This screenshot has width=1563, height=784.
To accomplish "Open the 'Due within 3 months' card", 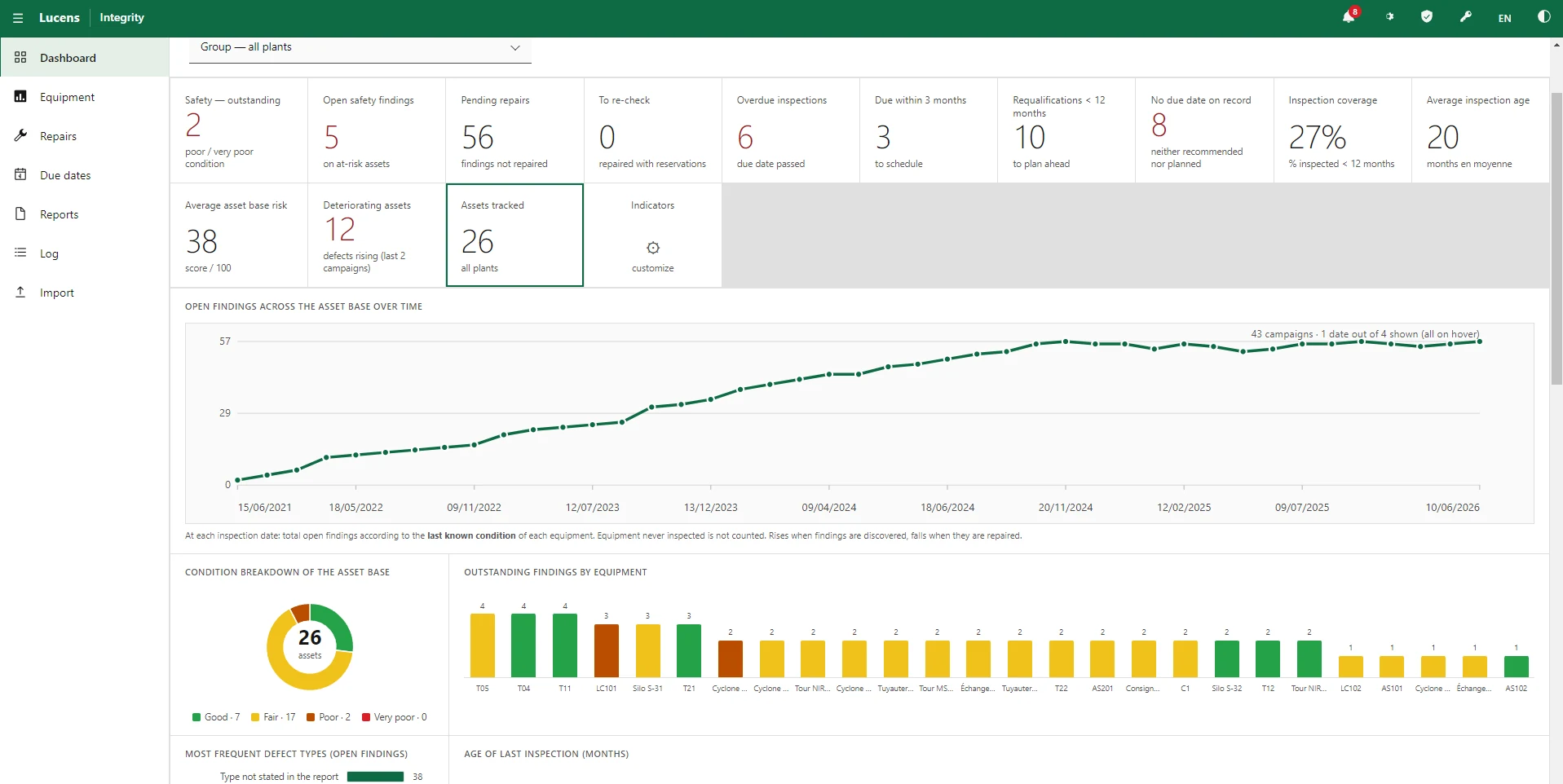I will point(929,130).
